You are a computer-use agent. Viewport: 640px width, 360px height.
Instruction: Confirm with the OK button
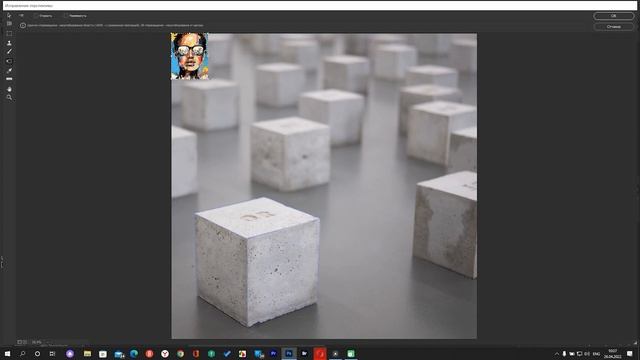[613, 16]
